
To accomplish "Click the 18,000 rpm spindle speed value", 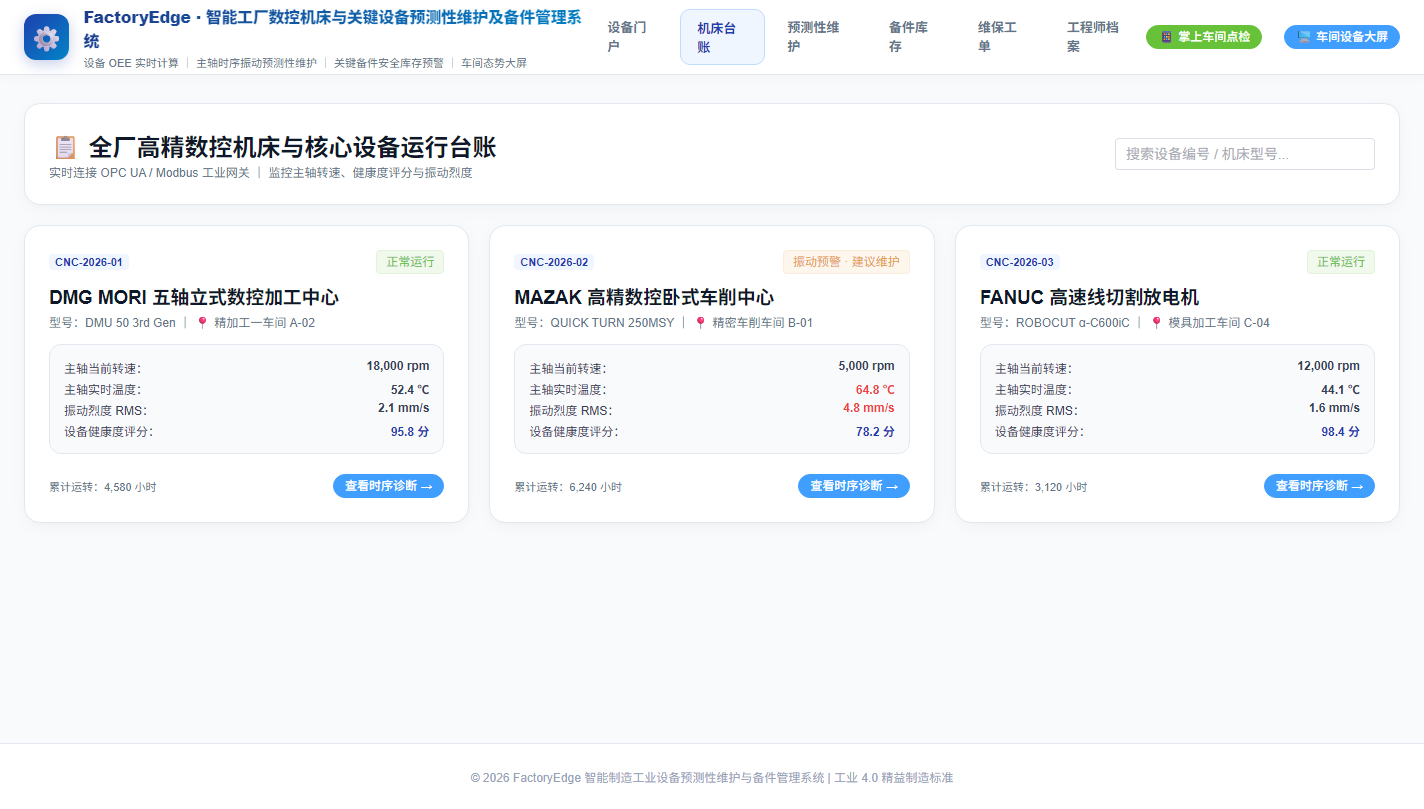I will pos(398,366).
